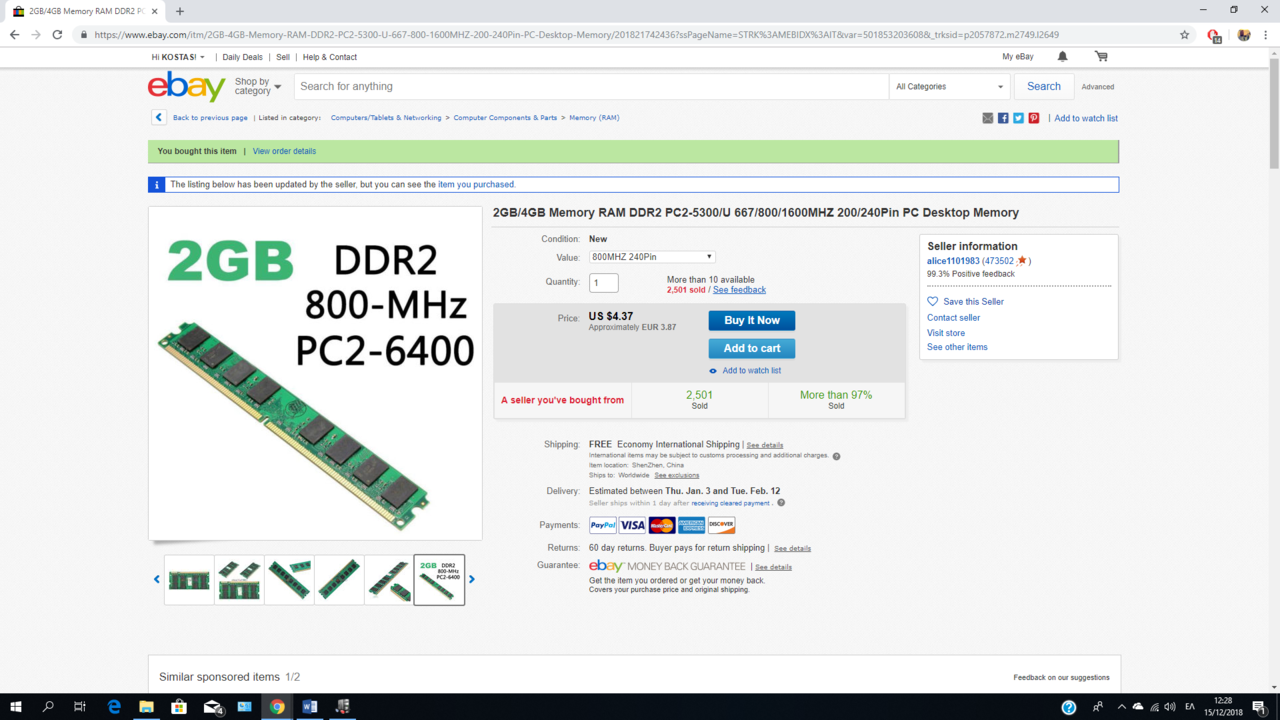Click Memory (RAM) breadcrumb
1280x720 pixels.
(594, 118)
